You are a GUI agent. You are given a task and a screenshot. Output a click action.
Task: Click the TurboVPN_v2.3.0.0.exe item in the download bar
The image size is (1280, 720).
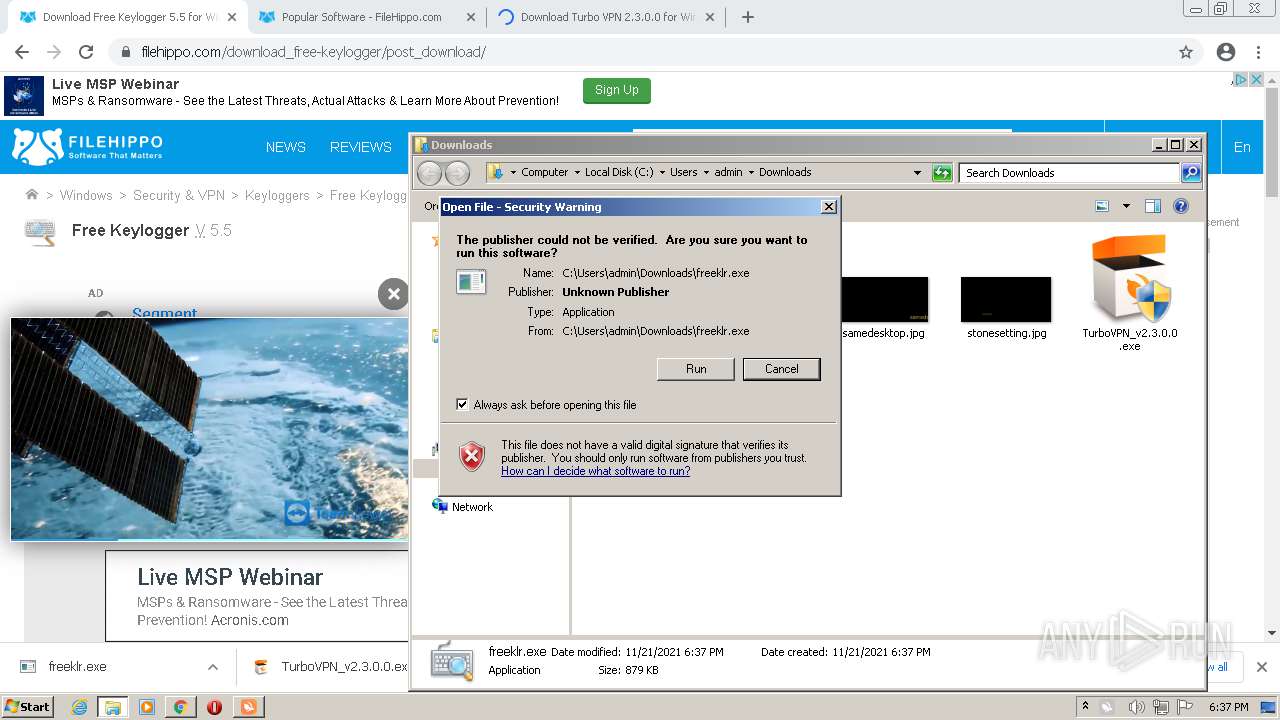pyautogui.click(x=331, y=667)
